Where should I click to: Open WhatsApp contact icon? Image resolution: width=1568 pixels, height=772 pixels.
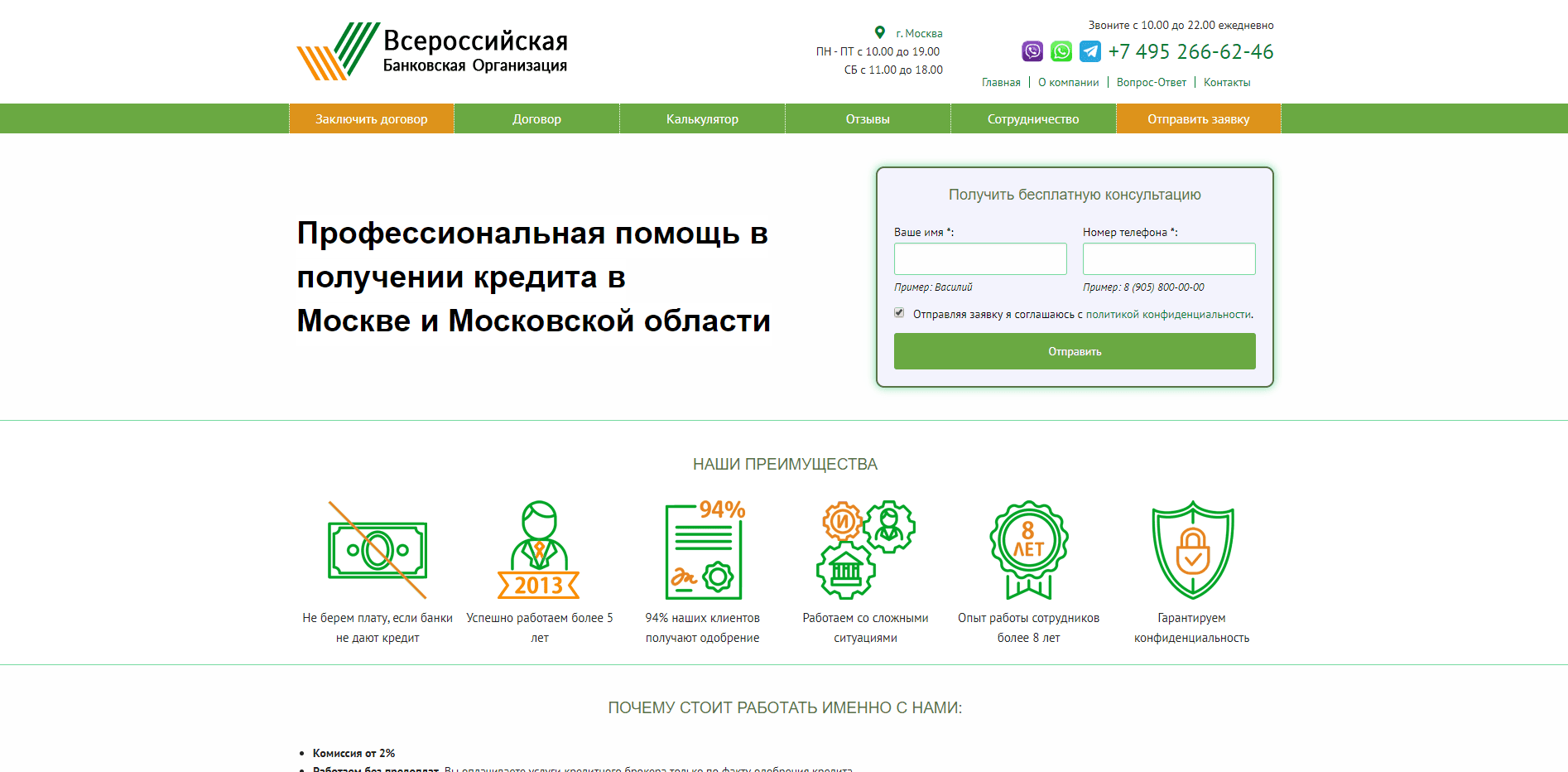pyautogui.click(x=1061, y=51)
